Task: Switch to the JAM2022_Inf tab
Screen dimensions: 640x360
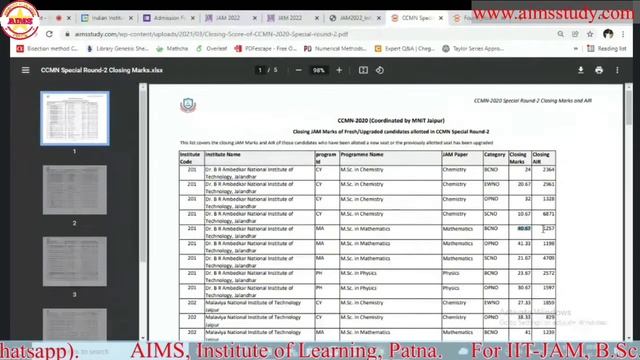Action: [x=351, y=18]
